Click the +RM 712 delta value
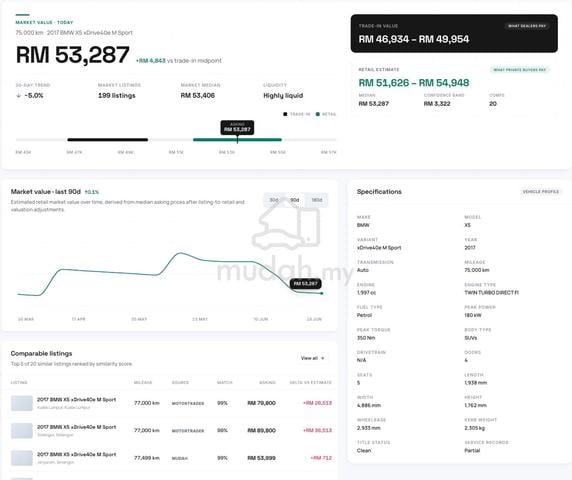The width and height of the screenshot is (572, 480). pos(321,458)
